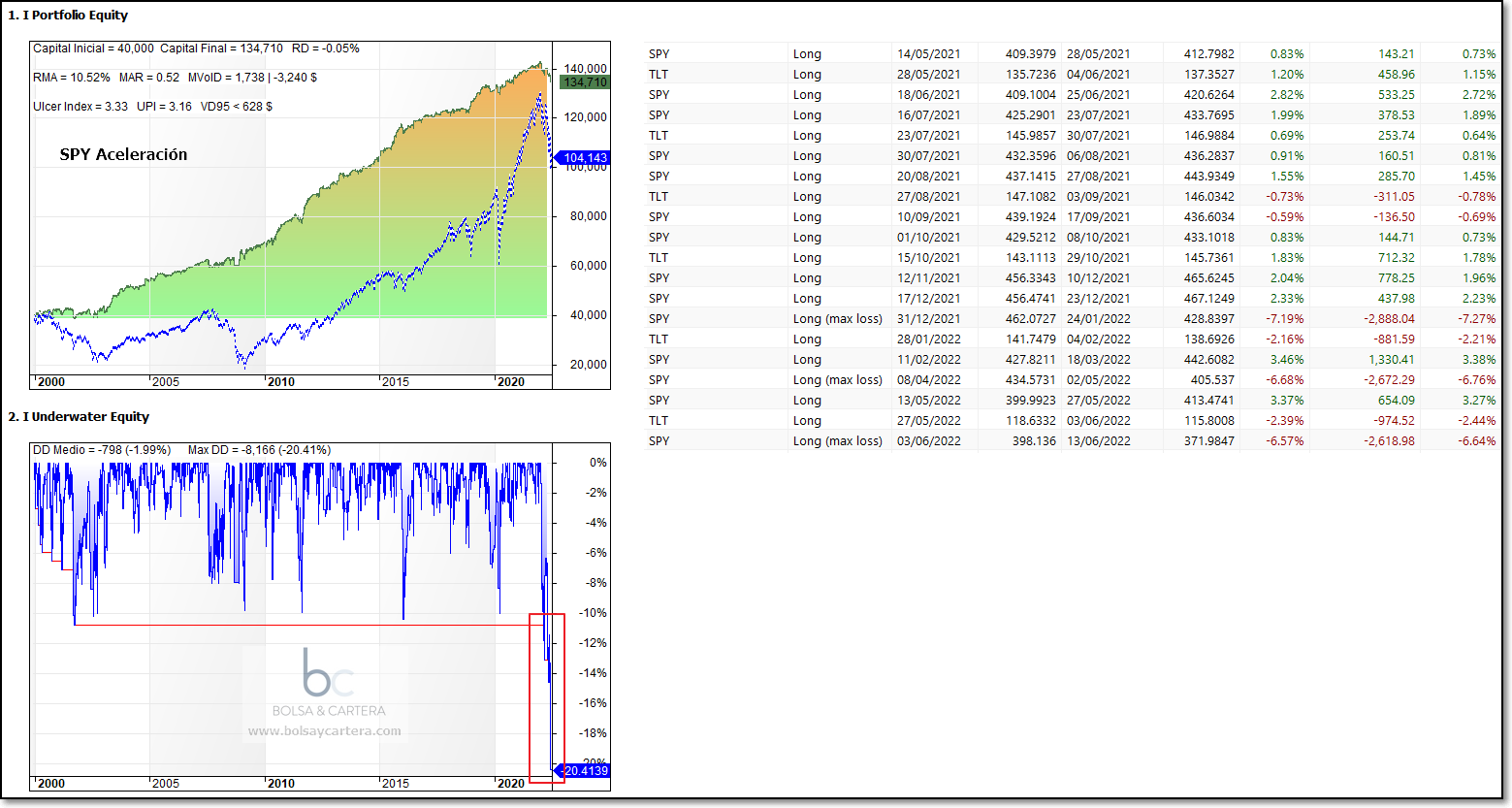The width and height of the screenshot is (1512, 808).
Task: Click the 80,000 y-axis label
Action: 588,216
